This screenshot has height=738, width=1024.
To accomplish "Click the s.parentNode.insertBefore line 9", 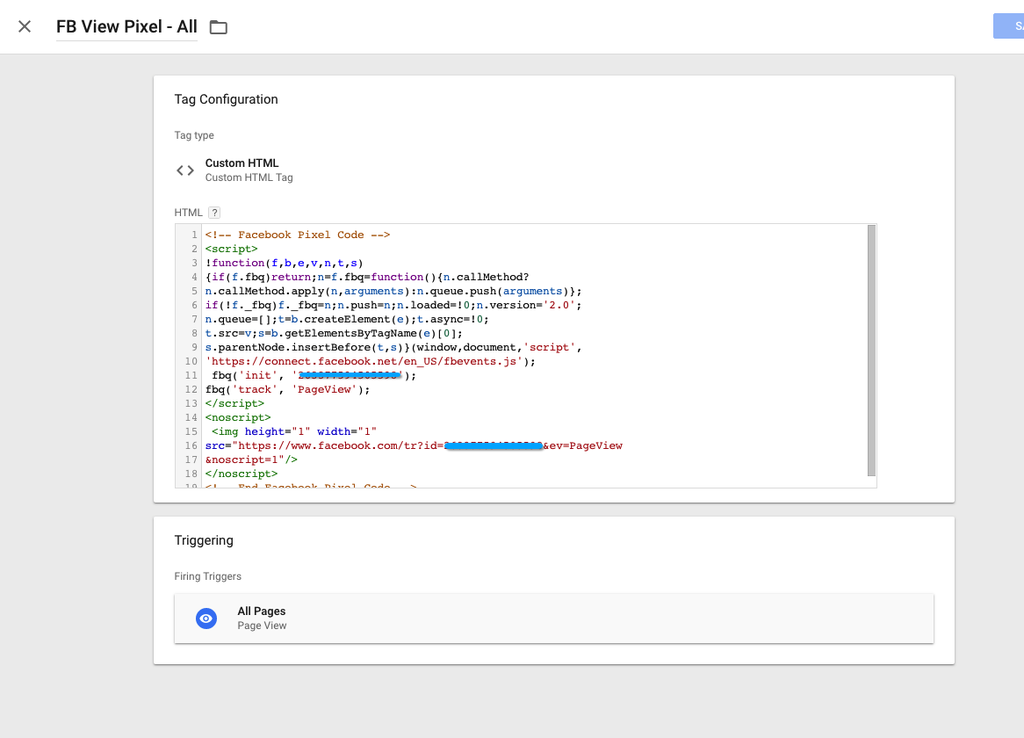I will pos(393,347).
